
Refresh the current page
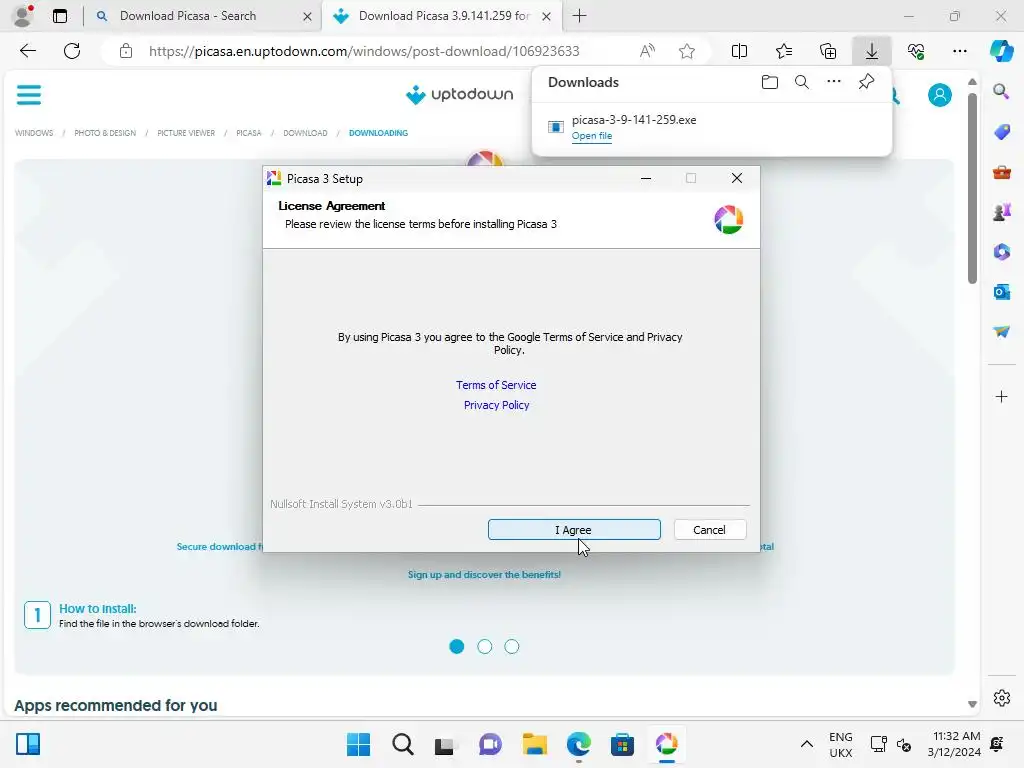click(72, 51)
